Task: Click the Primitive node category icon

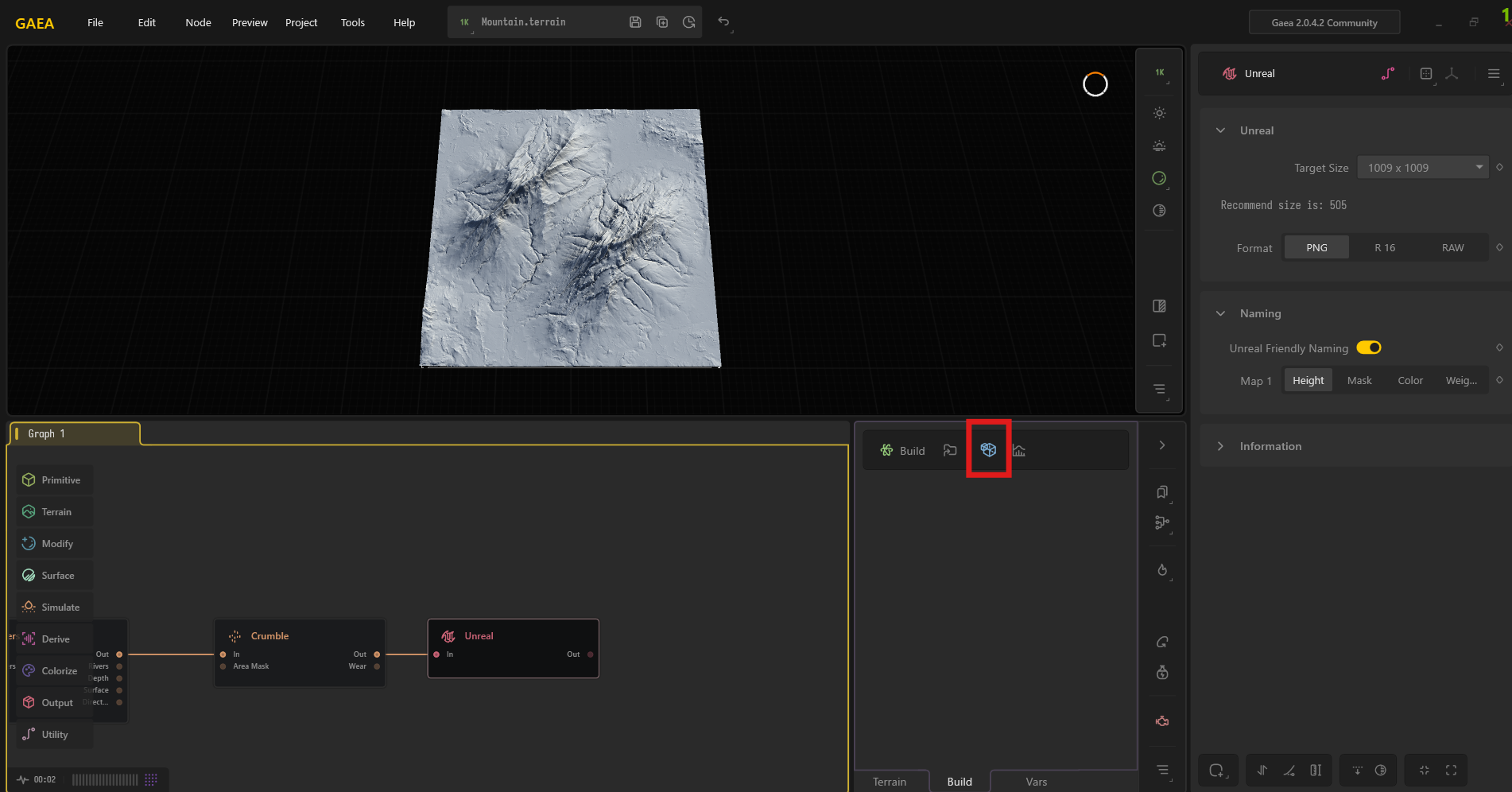Action: coord(29,479)
